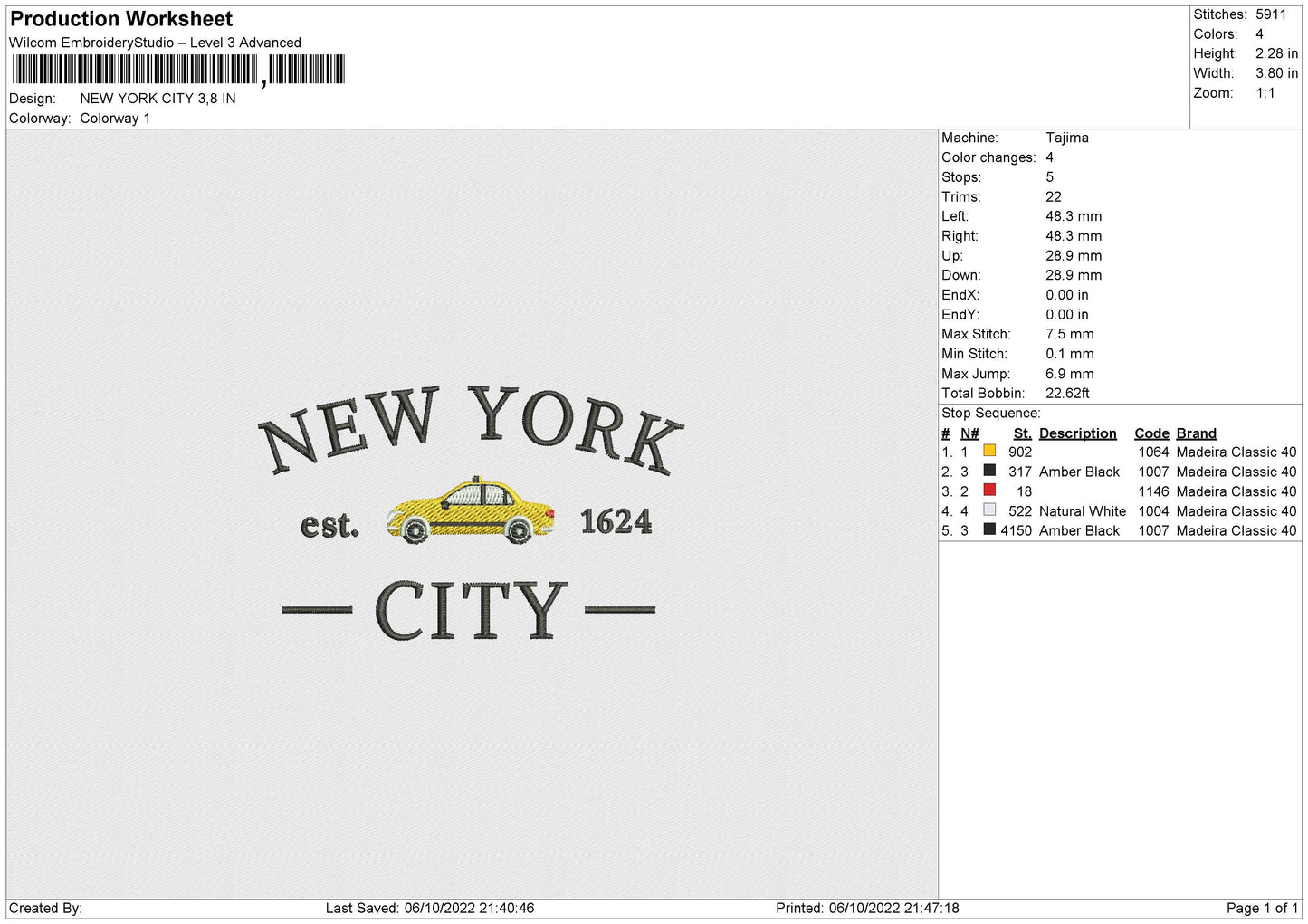Viewport: 1308px width, 924px height.
Task: Click the 'Created By:' footer label
Action: (x=45, y=908)
